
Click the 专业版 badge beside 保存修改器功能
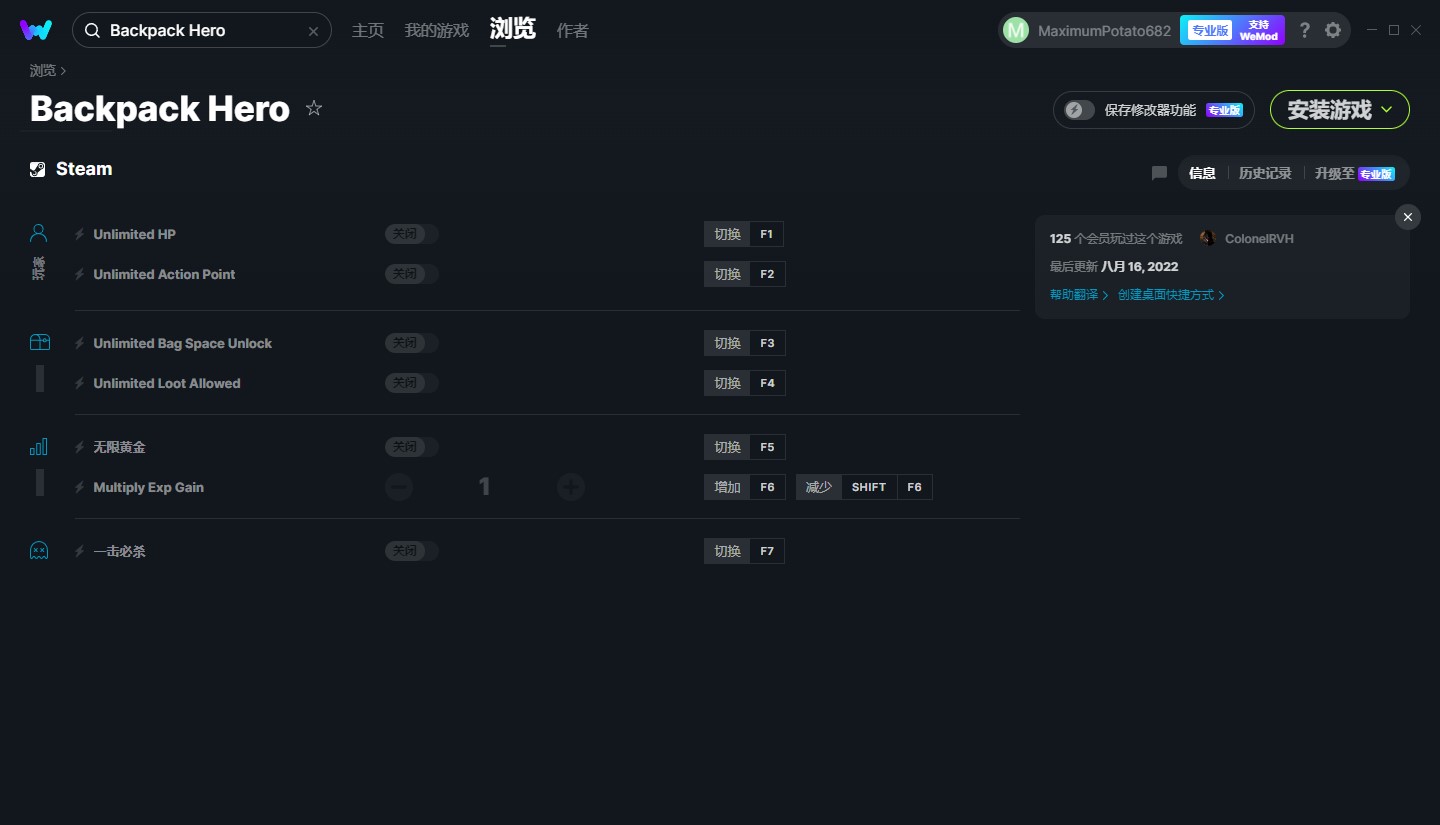[1224, 110]
